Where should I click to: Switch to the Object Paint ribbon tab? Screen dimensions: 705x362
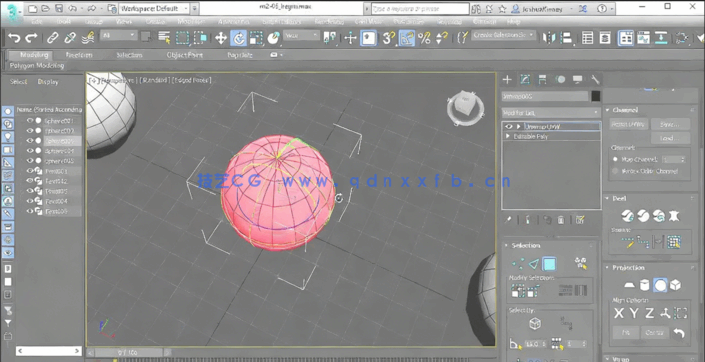tap(184, 55)
